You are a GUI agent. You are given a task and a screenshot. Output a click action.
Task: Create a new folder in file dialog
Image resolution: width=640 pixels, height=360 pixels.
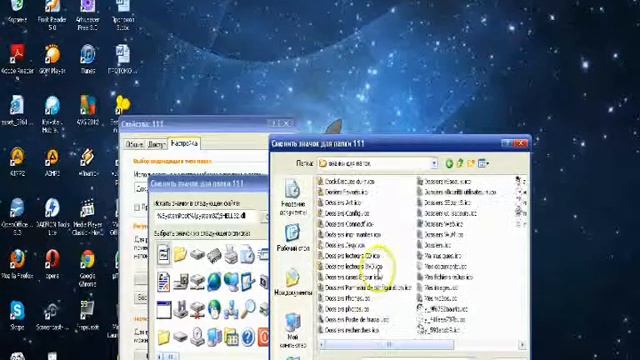(471, 163)
